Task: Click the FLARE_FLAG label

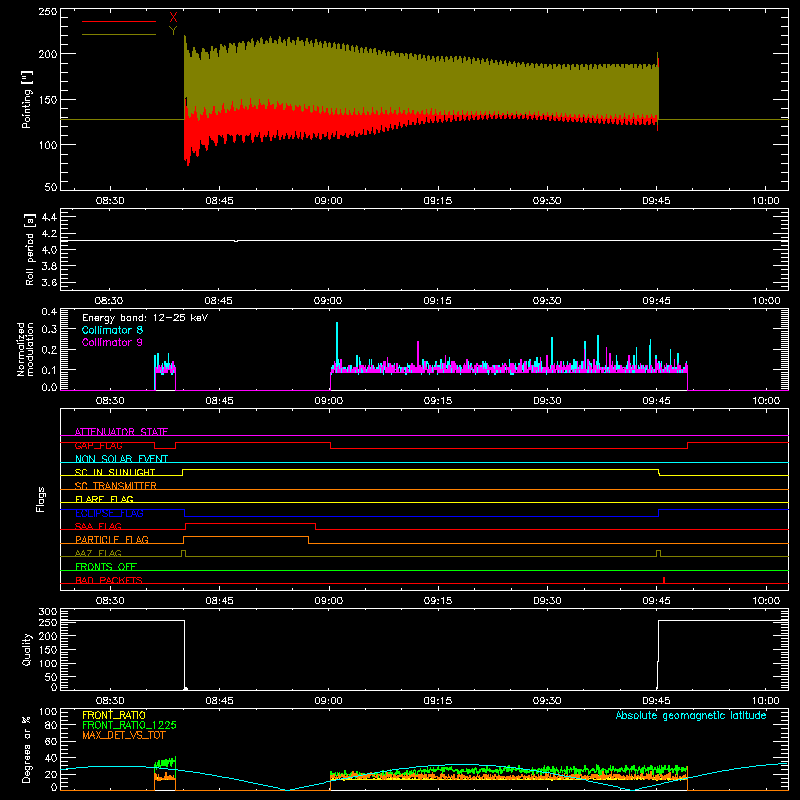Action: pyautogui.click(x=104, y=499)
